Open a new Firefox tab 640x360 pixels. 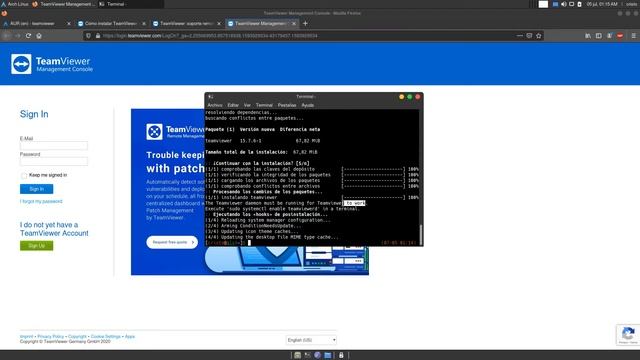point(305,24)
